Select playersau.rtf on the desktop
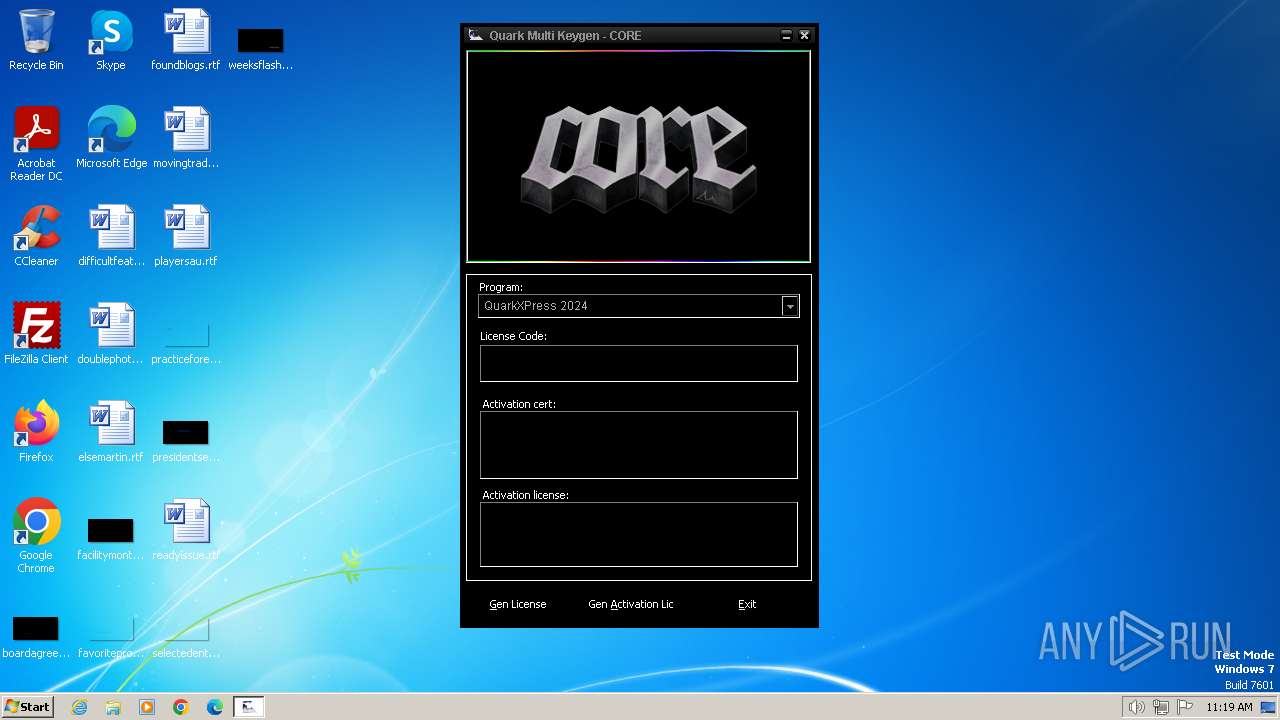This screenshot has height=720, width=1280. [186, 237]
